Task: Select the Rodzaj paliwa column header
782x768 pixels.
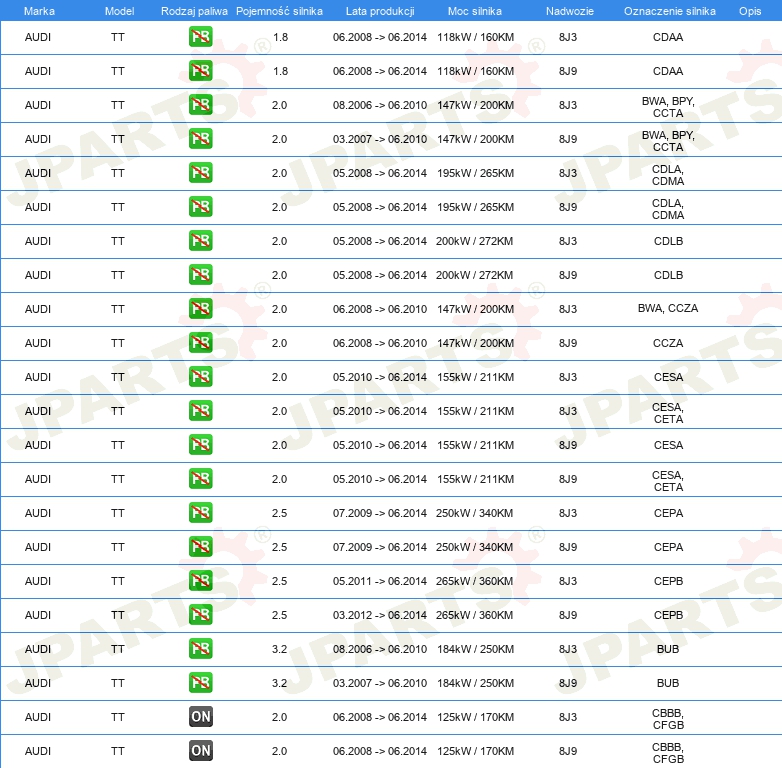Action: (x=194, y=11)
